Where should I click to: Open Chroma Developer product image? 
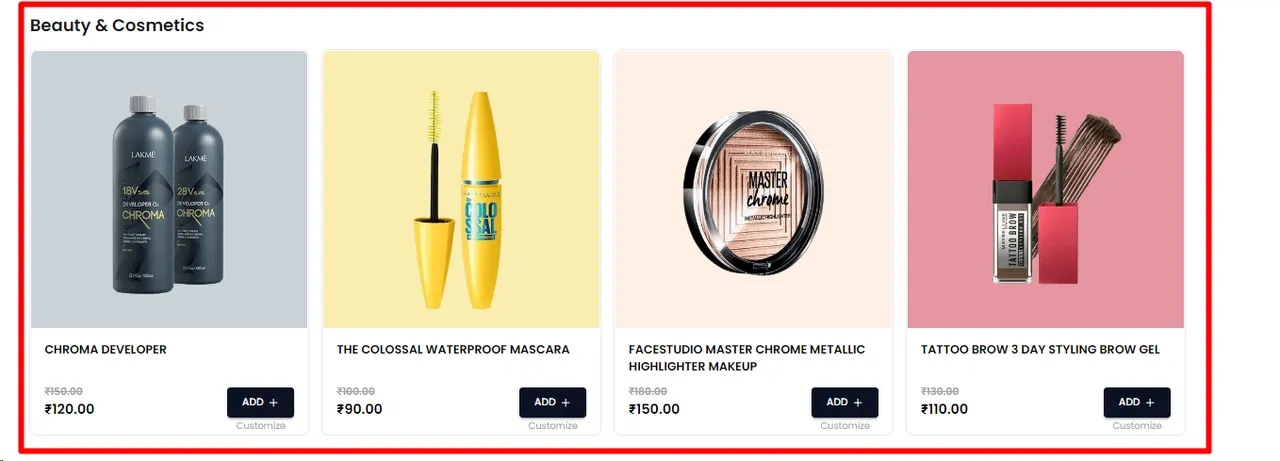point(169,189)
